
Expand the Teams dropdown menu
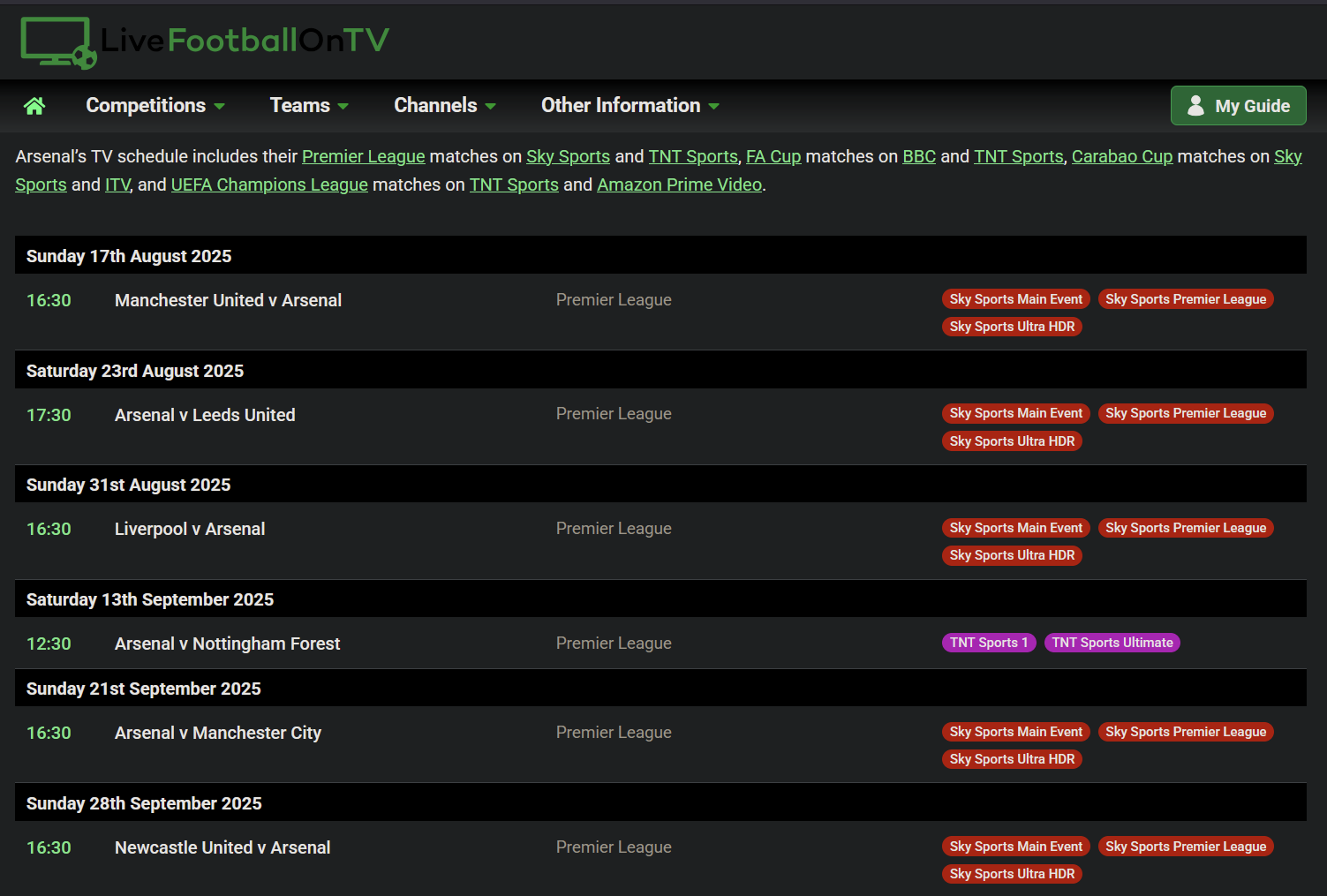309,106
